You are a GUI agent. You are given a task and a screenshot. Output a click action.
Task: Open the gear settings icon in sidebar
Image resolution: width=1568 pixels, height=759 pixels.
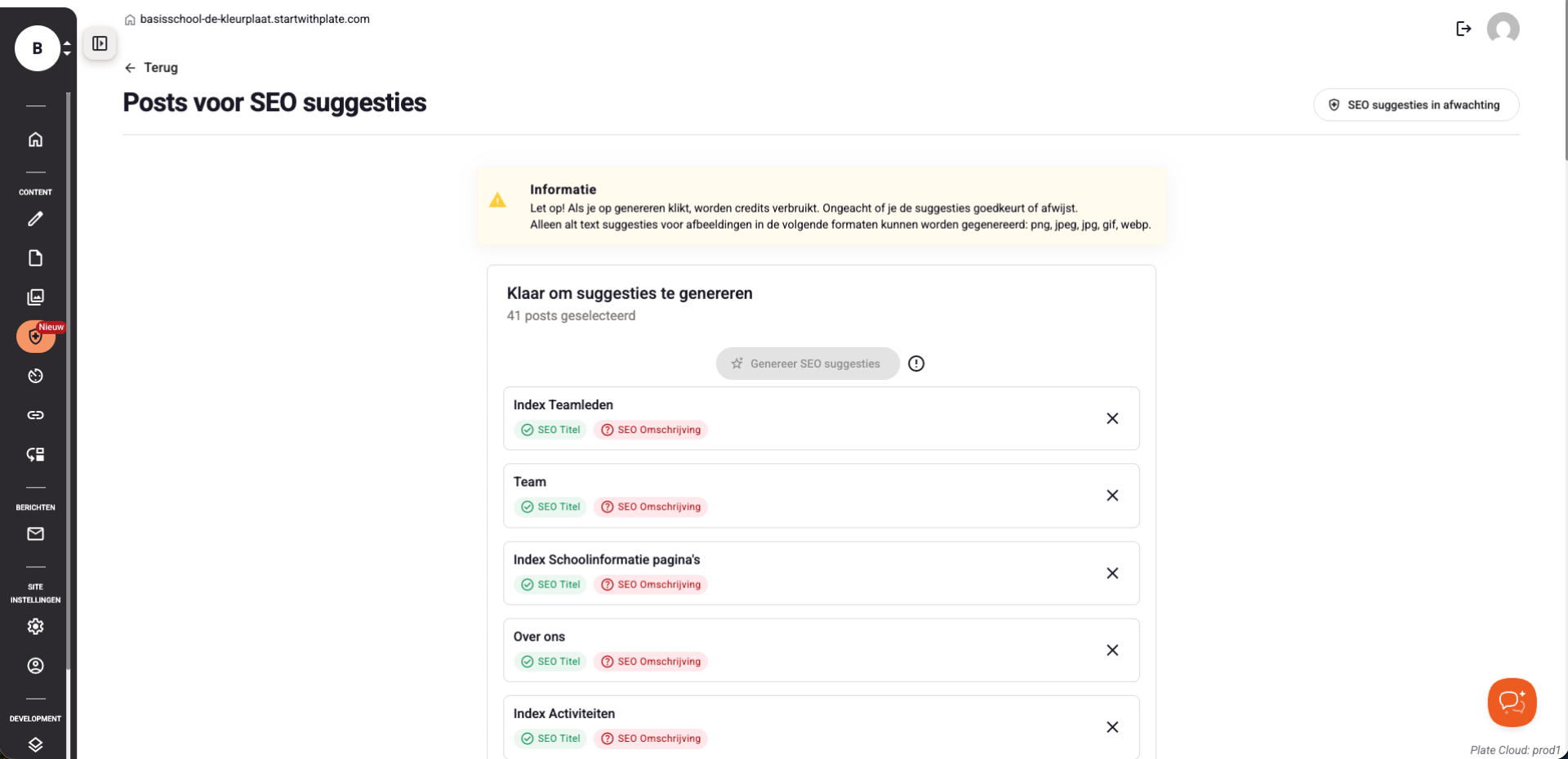(x=35, y=627)
